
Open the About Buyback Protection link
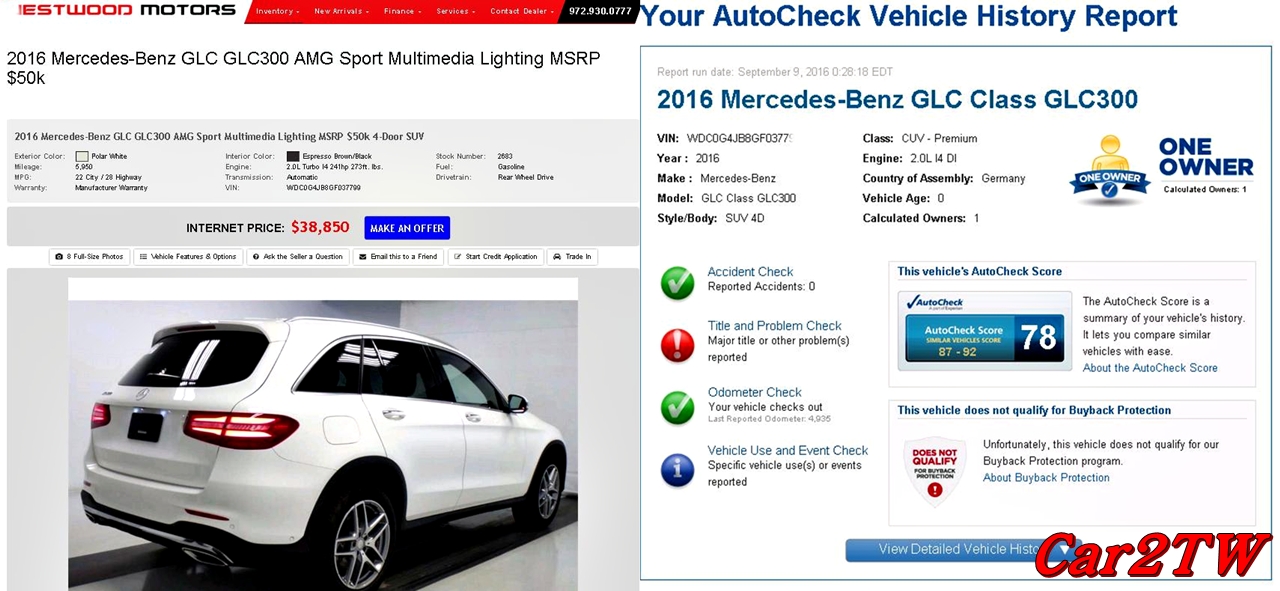[x=1046, y=478]
